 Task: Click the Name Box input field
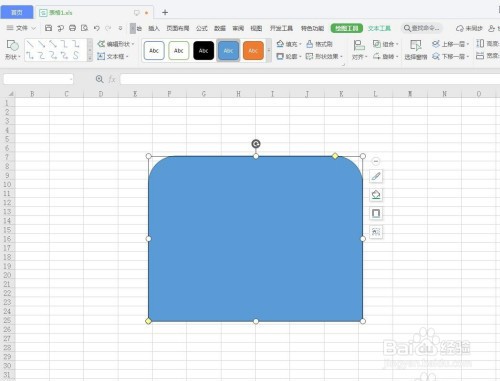(38, 79)
